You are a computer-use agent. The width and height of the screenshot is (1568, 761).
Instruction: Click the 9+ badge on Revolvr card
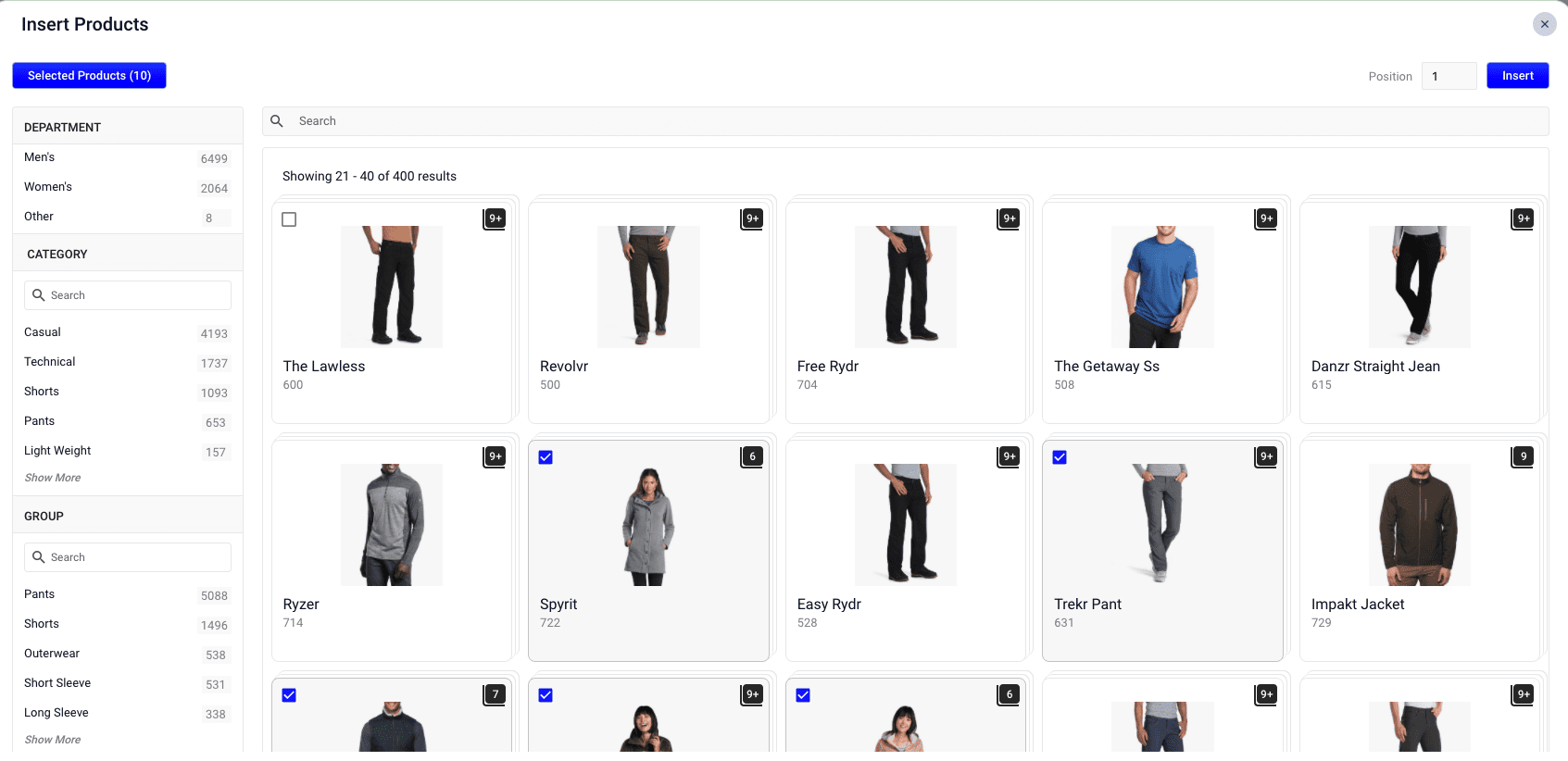753,218
